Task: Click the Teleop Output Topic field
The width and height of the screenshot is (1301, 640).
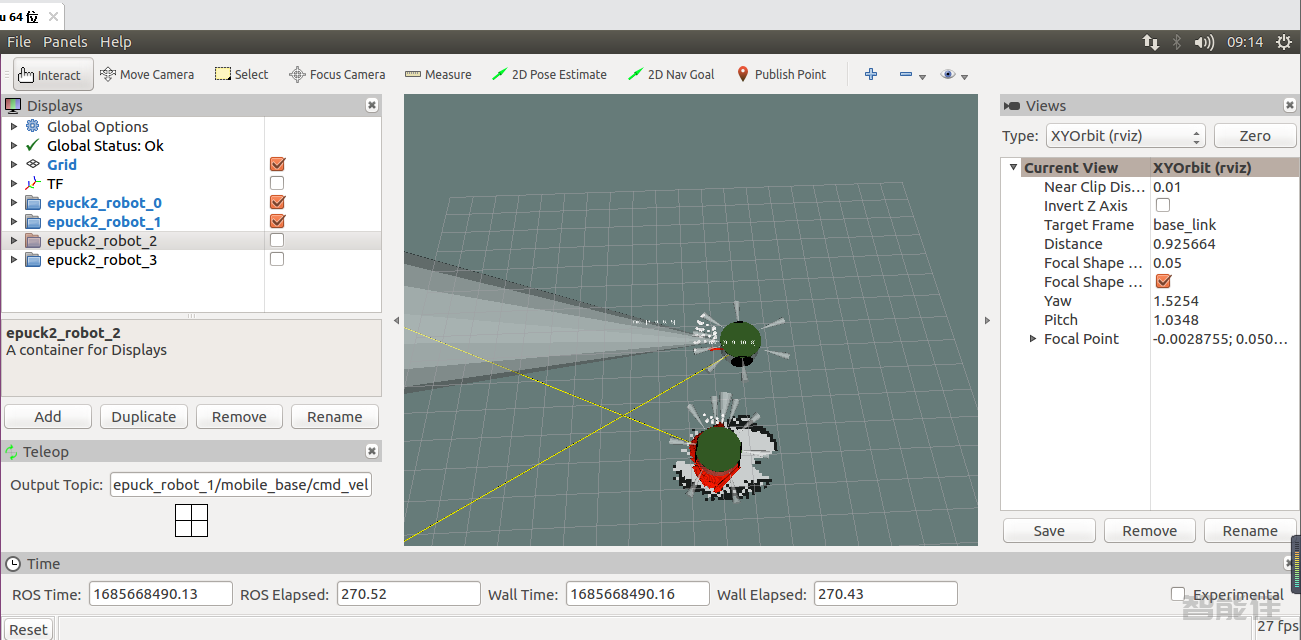Action: click(x=241, y=485)
